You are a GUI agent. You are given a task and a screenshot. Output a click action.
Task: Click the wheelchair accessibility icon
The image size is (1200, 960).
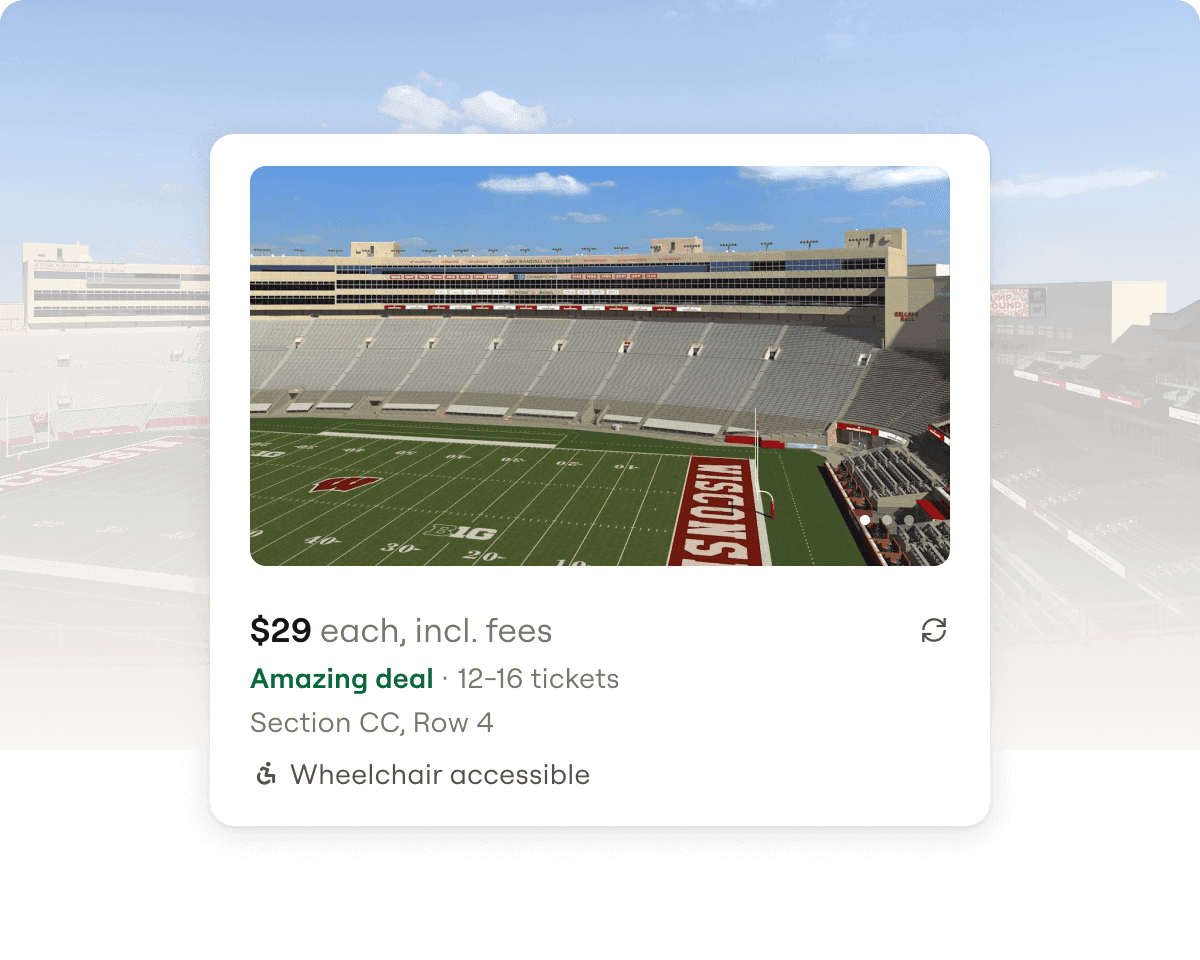coord(266,774)
